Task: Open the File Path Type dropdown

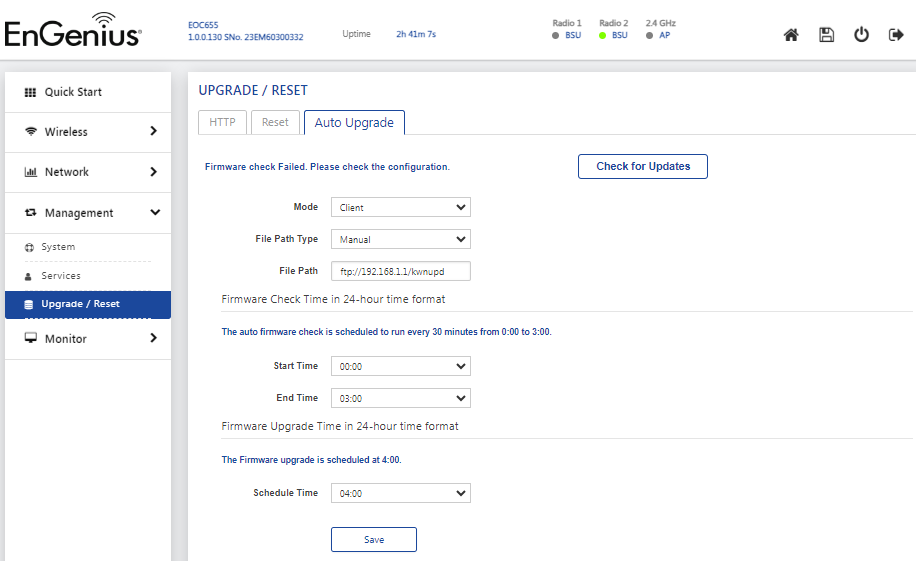Action: pyautogui.click(x=401, y=239)
